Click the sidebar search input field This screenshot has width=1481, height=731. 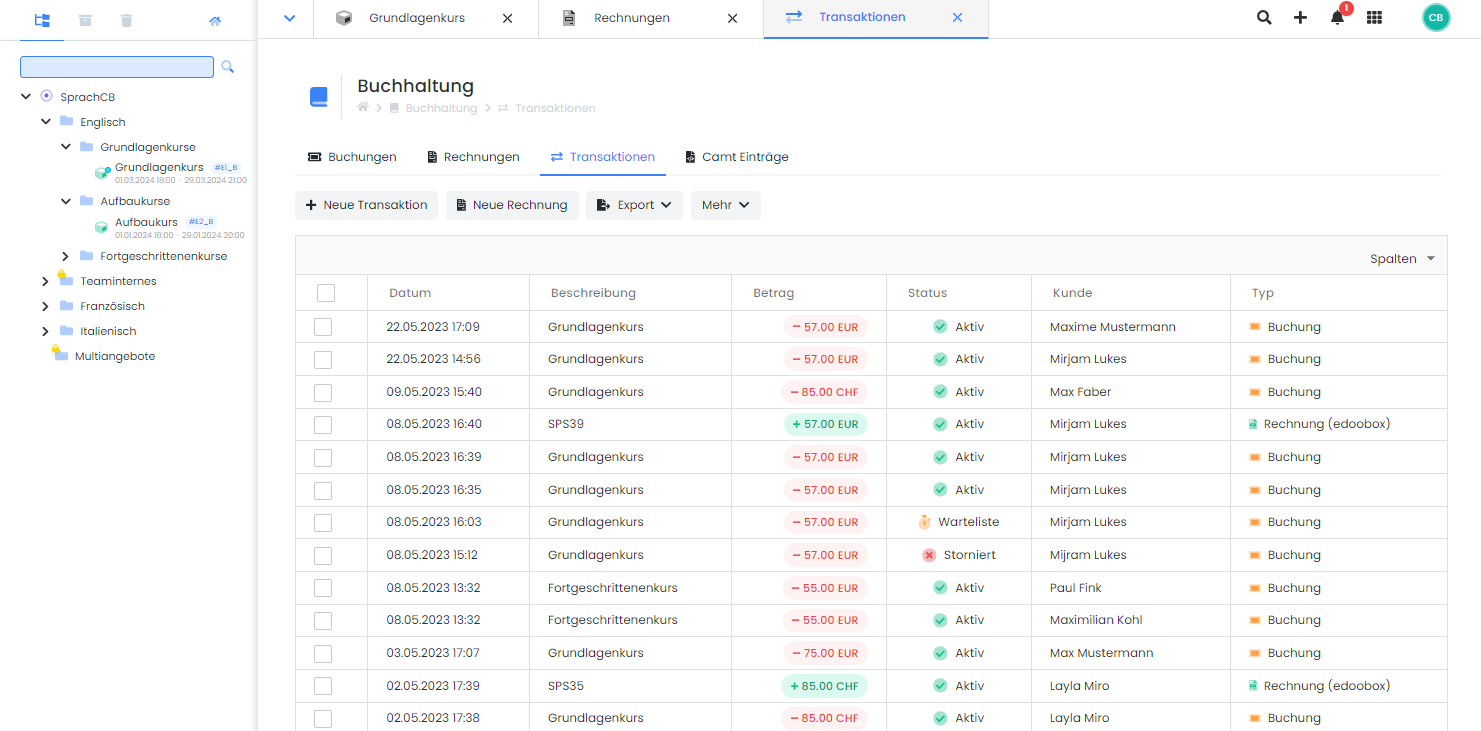click(x=117, y=67)
